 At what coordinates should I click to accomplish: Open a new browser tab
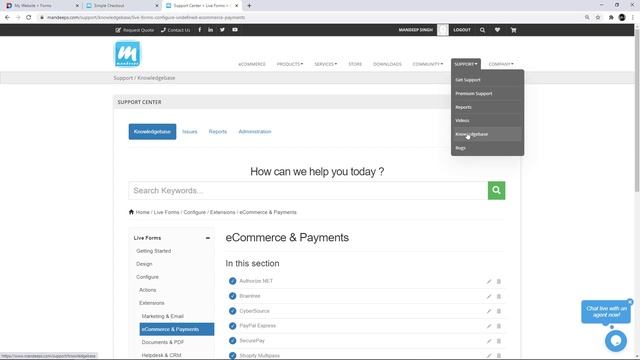pos(249,6)
